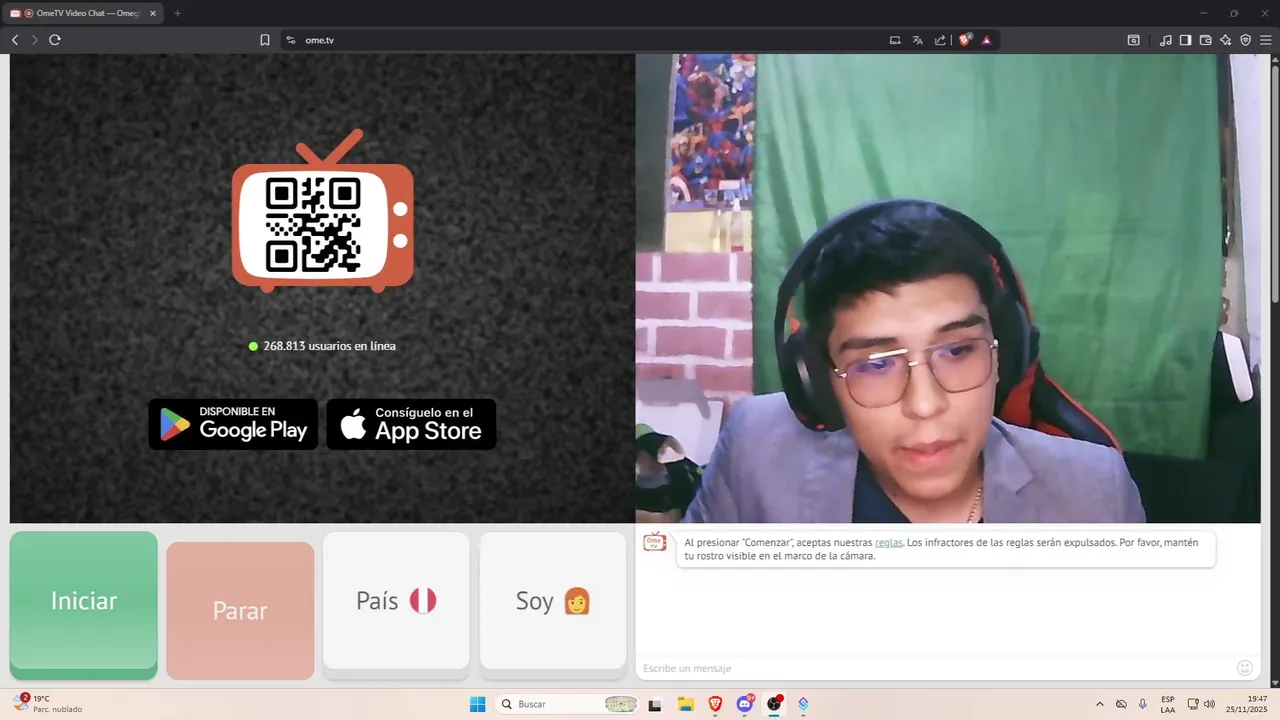1280x720 pixels.
Task: Click the browser forward arrow
Action: [34, 40]
